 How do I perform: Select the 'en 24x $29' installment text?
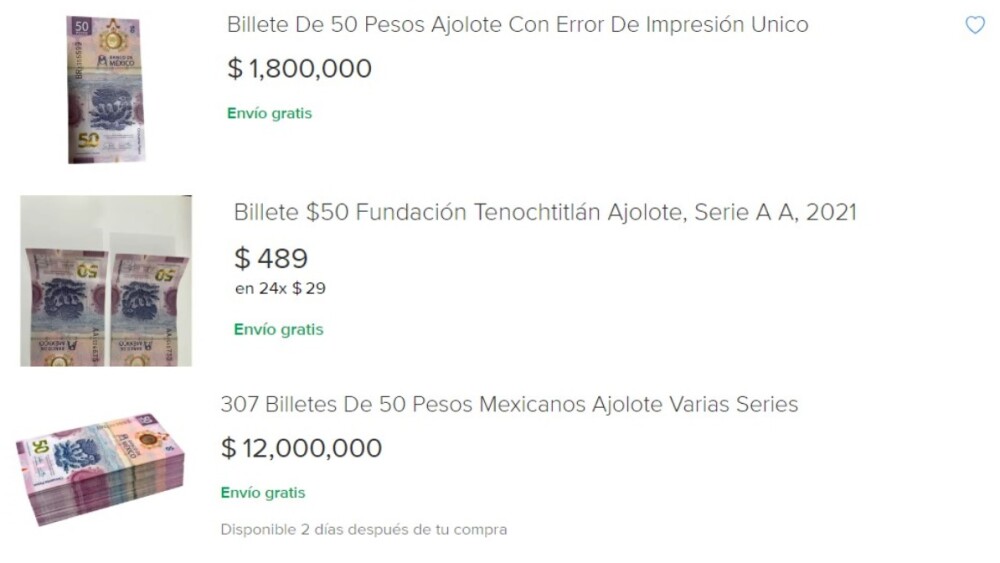coord(279,289)
